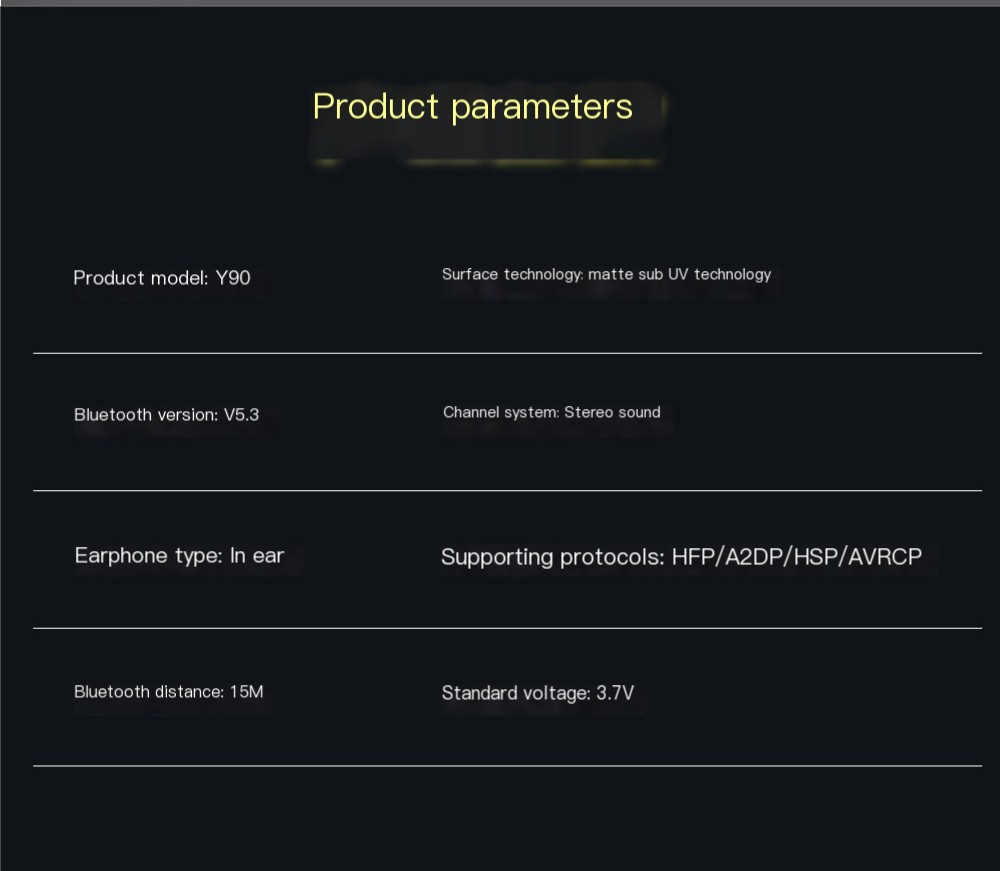
Task: Click the divider line below Product model row
Action: pyautogui.click(x=507, y=353)
